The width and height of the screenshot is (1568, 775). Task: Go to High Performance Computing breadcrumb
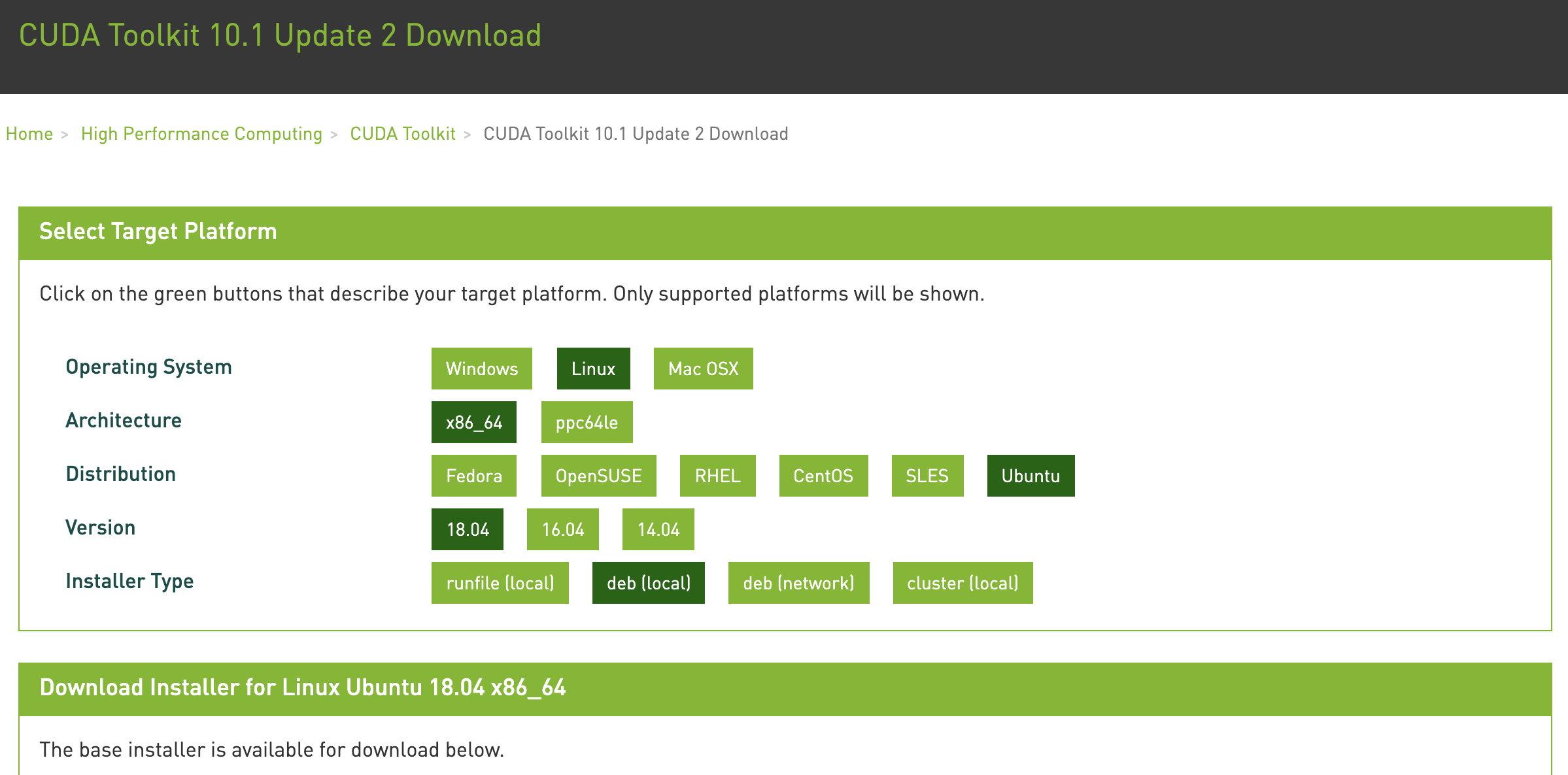point(201,134)
